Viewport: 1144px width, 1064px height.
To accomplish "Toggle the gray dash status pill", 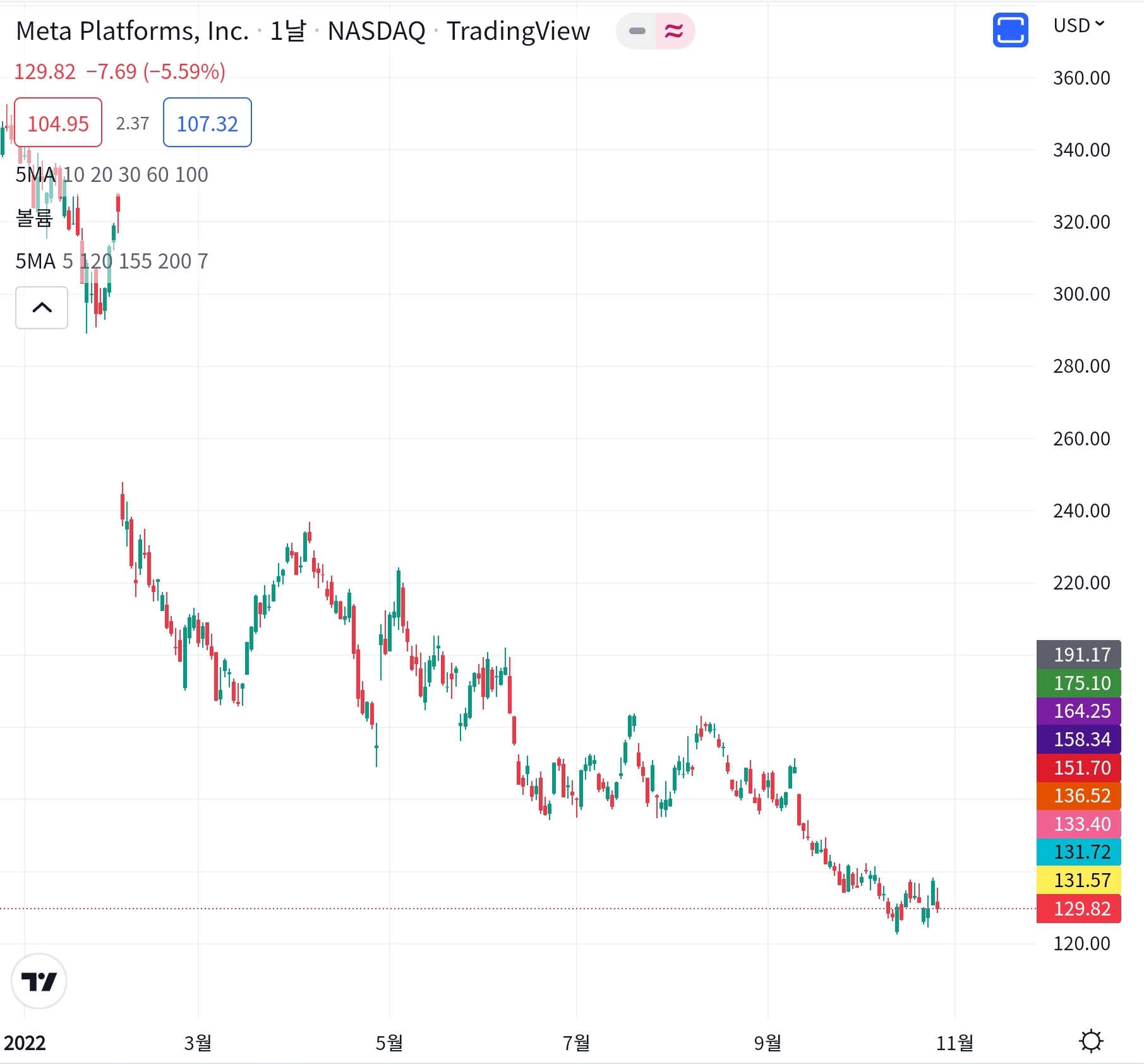I will 637,30.
